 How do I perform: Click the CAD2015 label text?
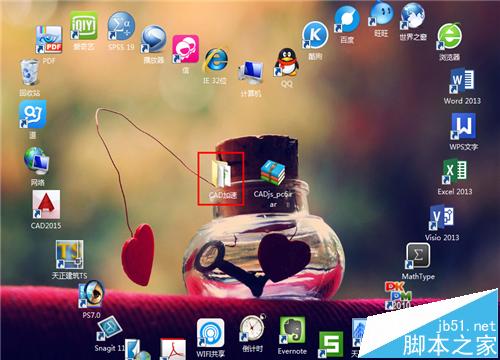(46, 225)
